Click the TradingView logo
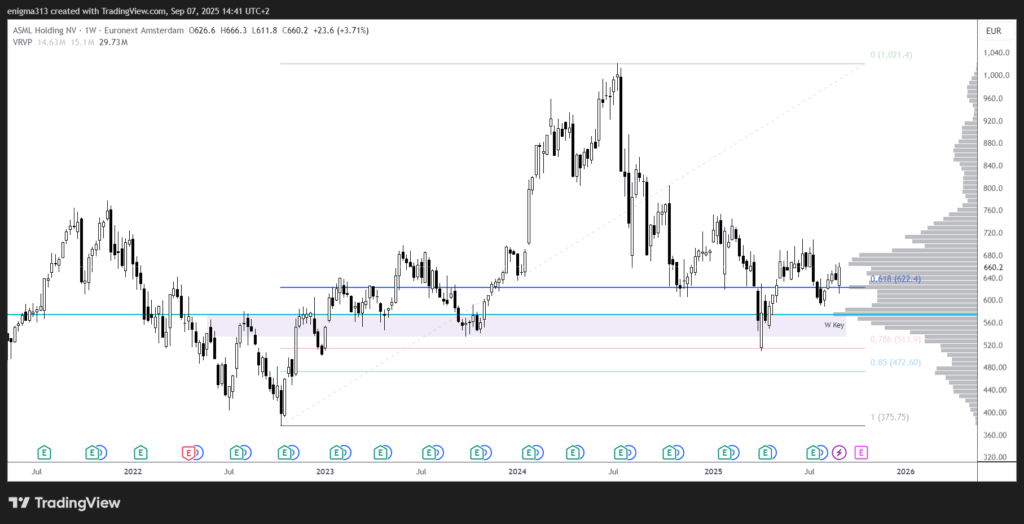Image resolution: width=1024 pixels, height=524 pixels. [64, 502]
